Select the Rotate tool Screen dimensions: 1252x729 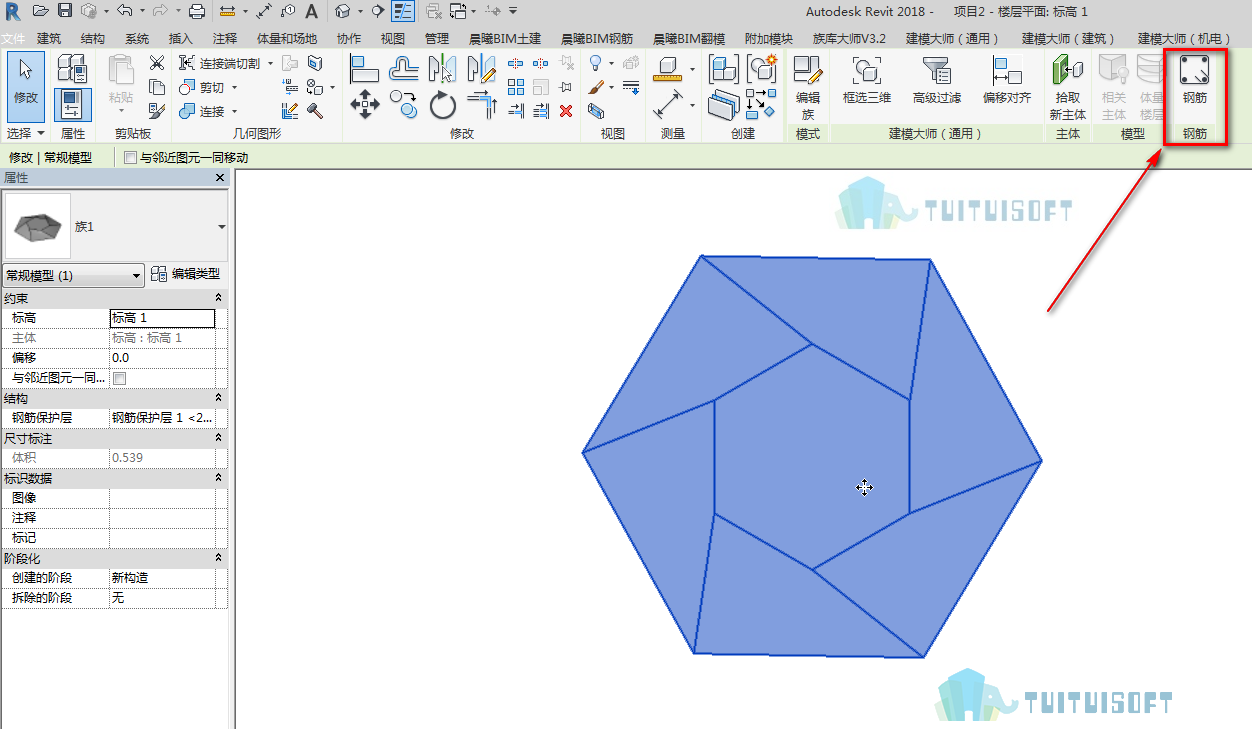pos(442,104)
